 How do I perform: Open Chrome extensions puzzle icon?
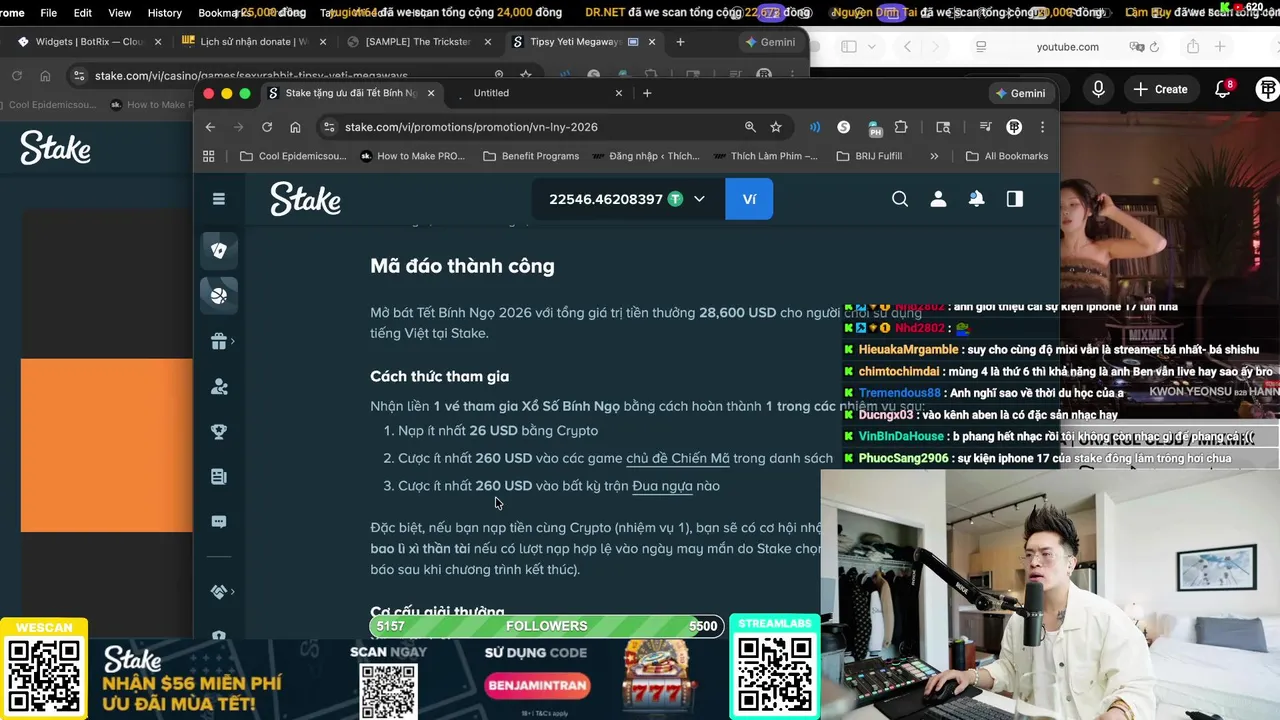click(901, 127)
